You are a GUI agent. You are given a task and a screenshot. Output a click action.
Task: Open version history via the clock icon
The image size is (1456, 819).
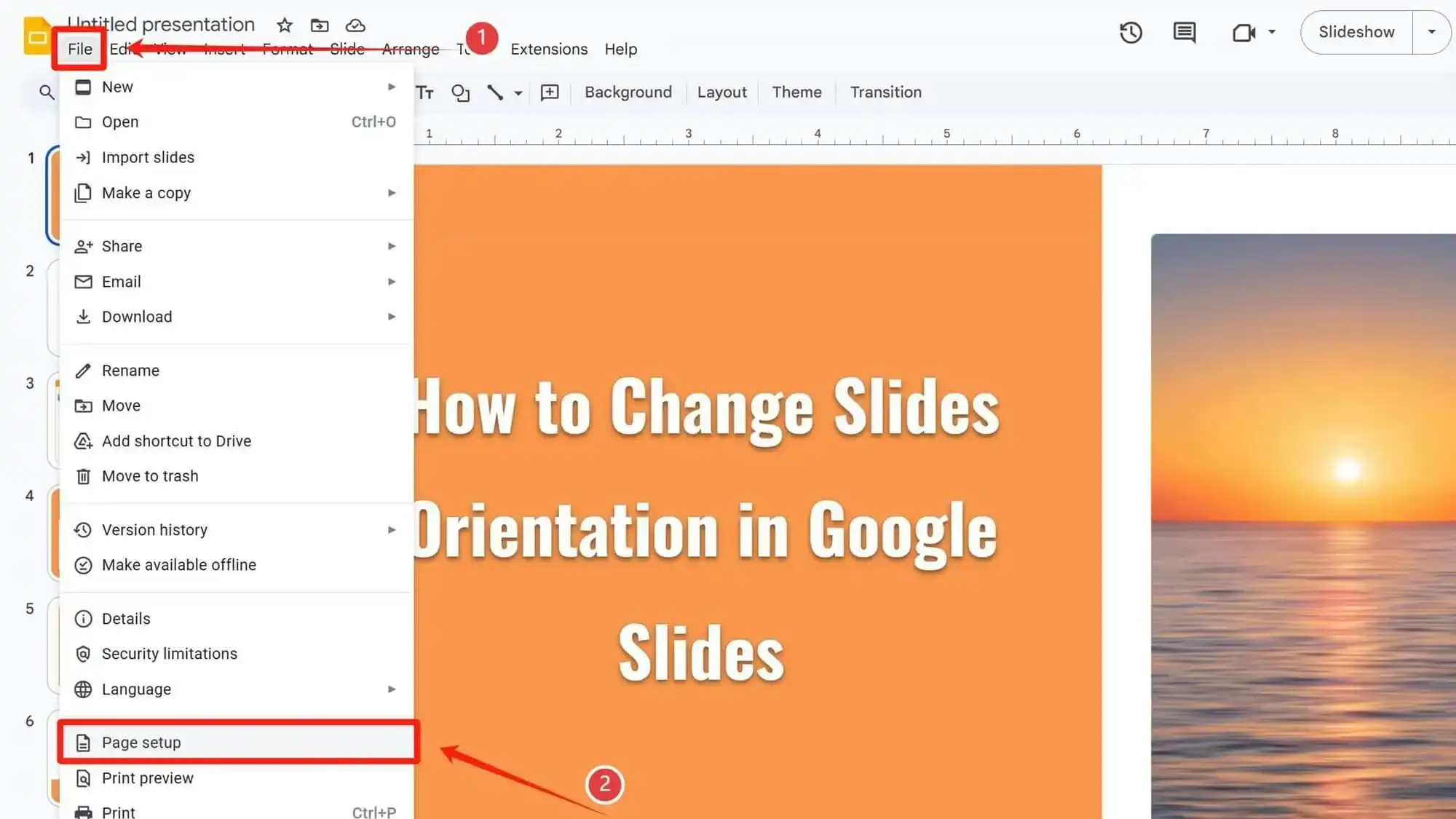(1131, 33)
